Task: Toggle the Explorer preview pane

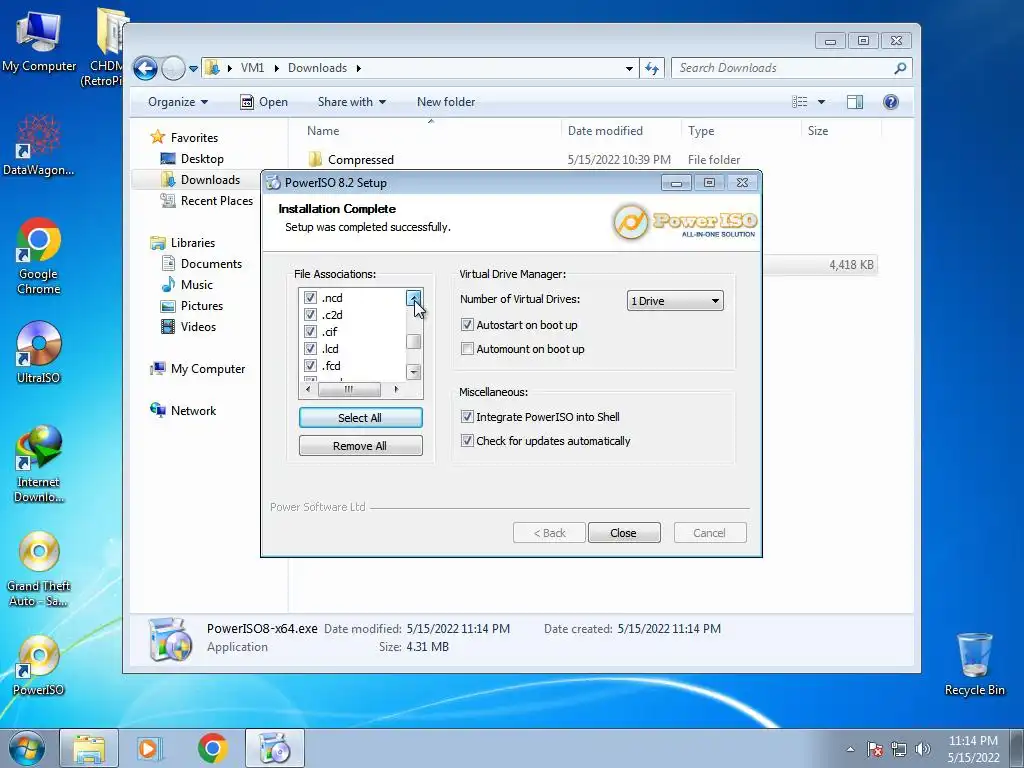Action: (855, 102)
